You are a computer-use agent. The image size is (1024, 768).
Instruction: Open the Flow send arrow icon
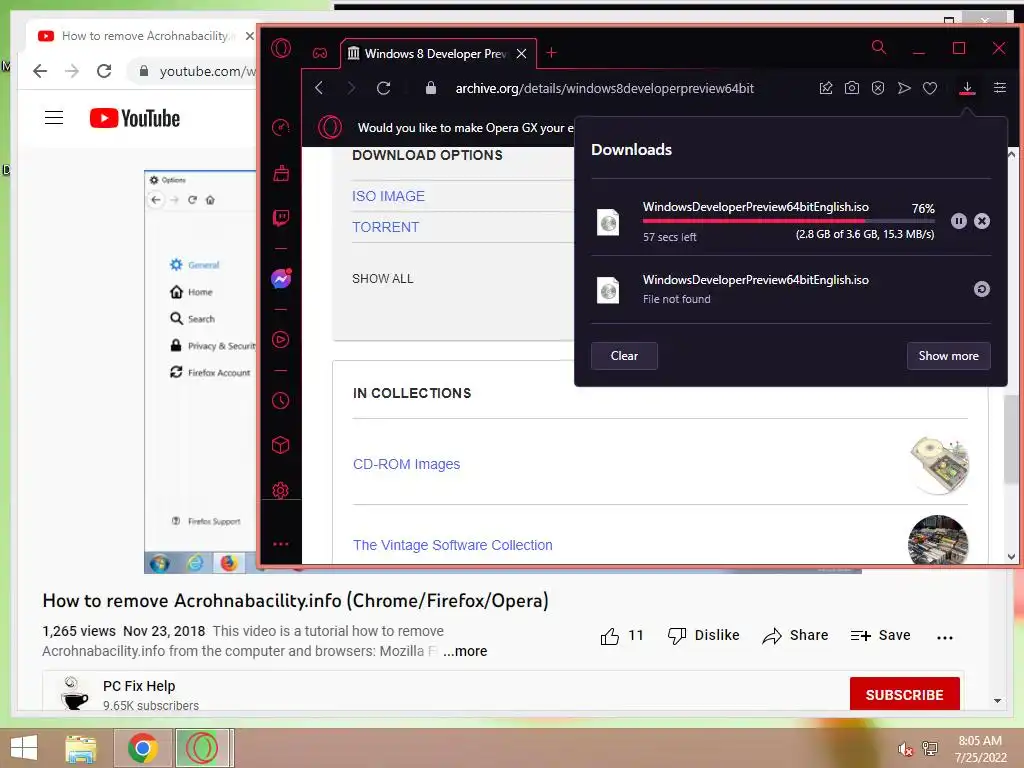[904, 88]
